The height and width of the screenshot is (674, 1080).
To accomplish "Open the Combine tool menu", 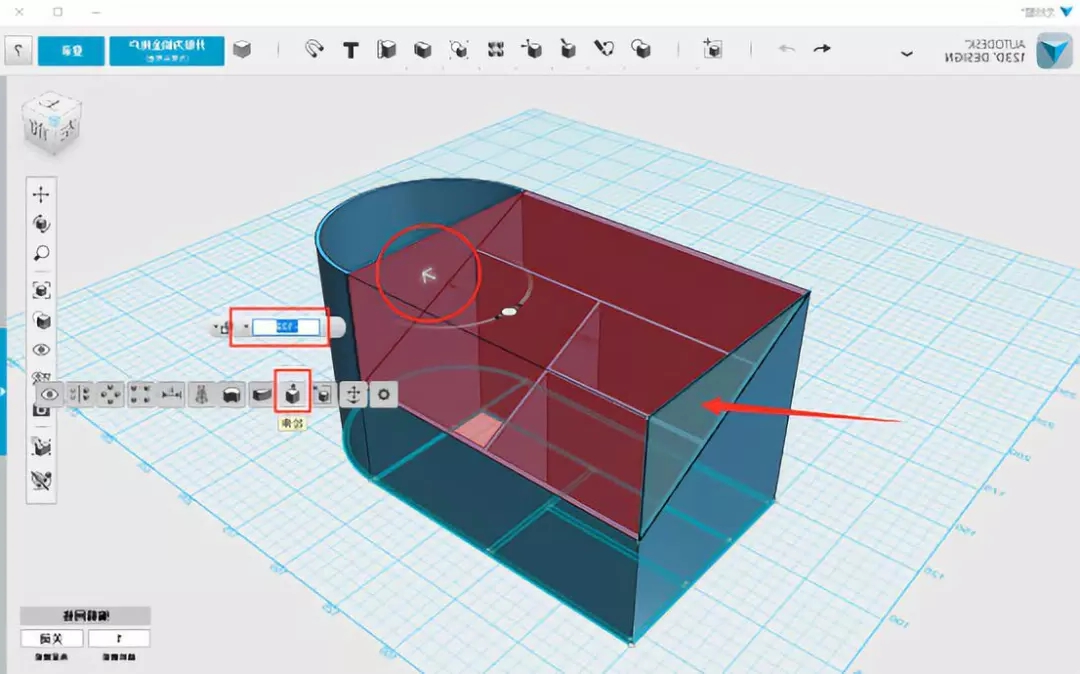I will pyautogui.click(x=422, y=49).
